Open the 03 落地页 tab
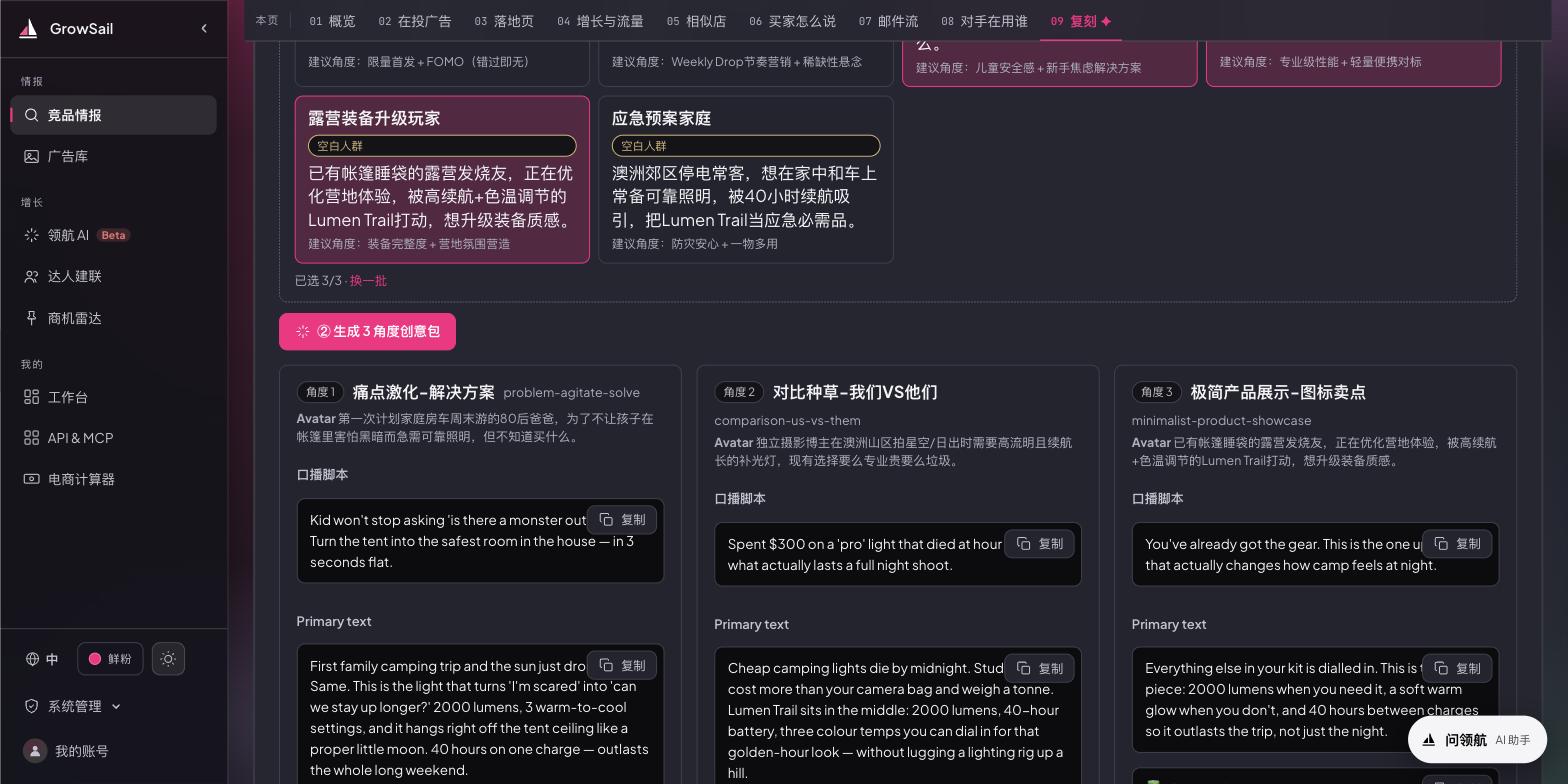 click(x=504, y=21)
